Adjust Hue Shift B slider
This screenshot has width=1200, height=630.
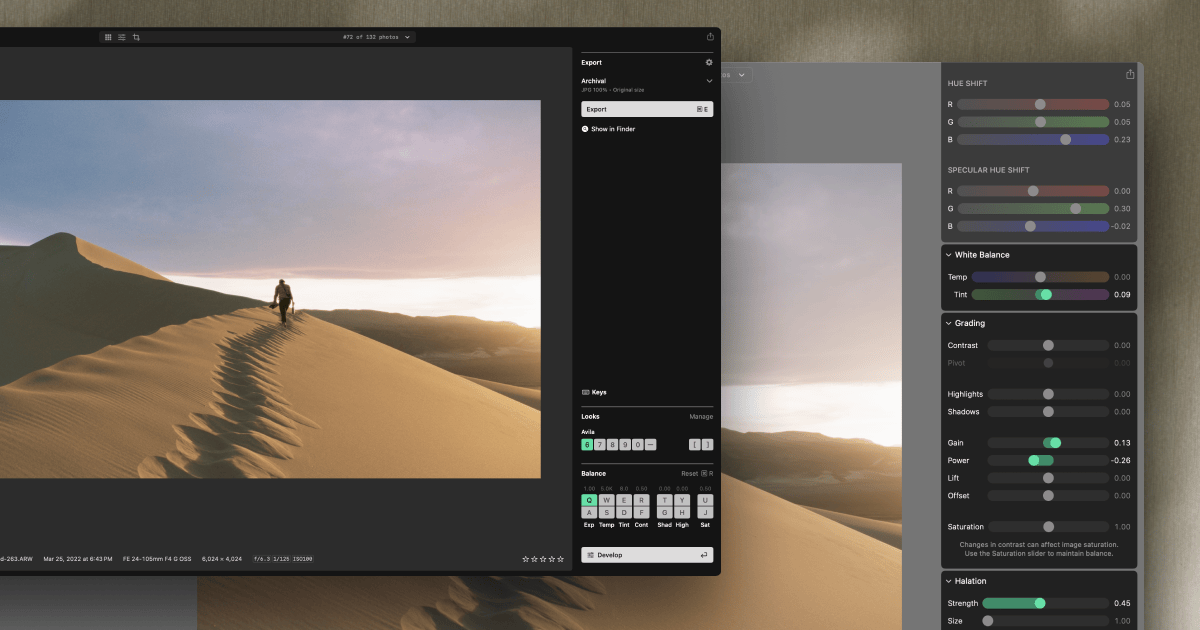[x=1033, y=140]
